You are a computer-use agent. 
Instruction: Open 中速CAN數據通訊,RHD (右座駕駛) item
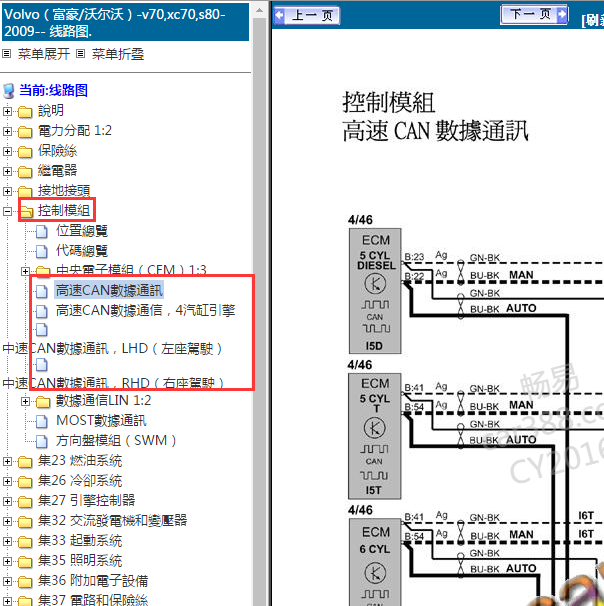[113, 383]
